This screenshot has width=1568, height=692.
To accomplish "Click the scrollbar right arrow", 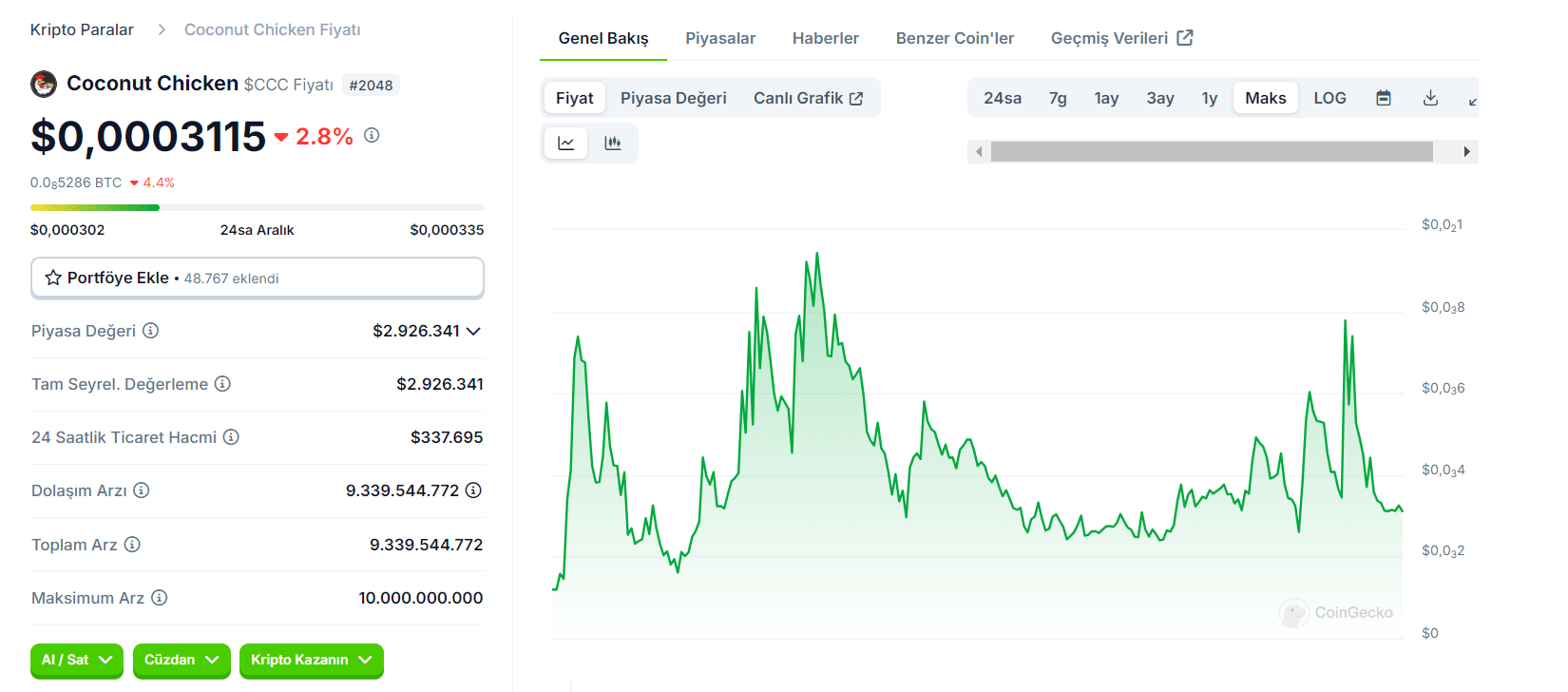I will pyautogui.click(x=1467, y=152).
